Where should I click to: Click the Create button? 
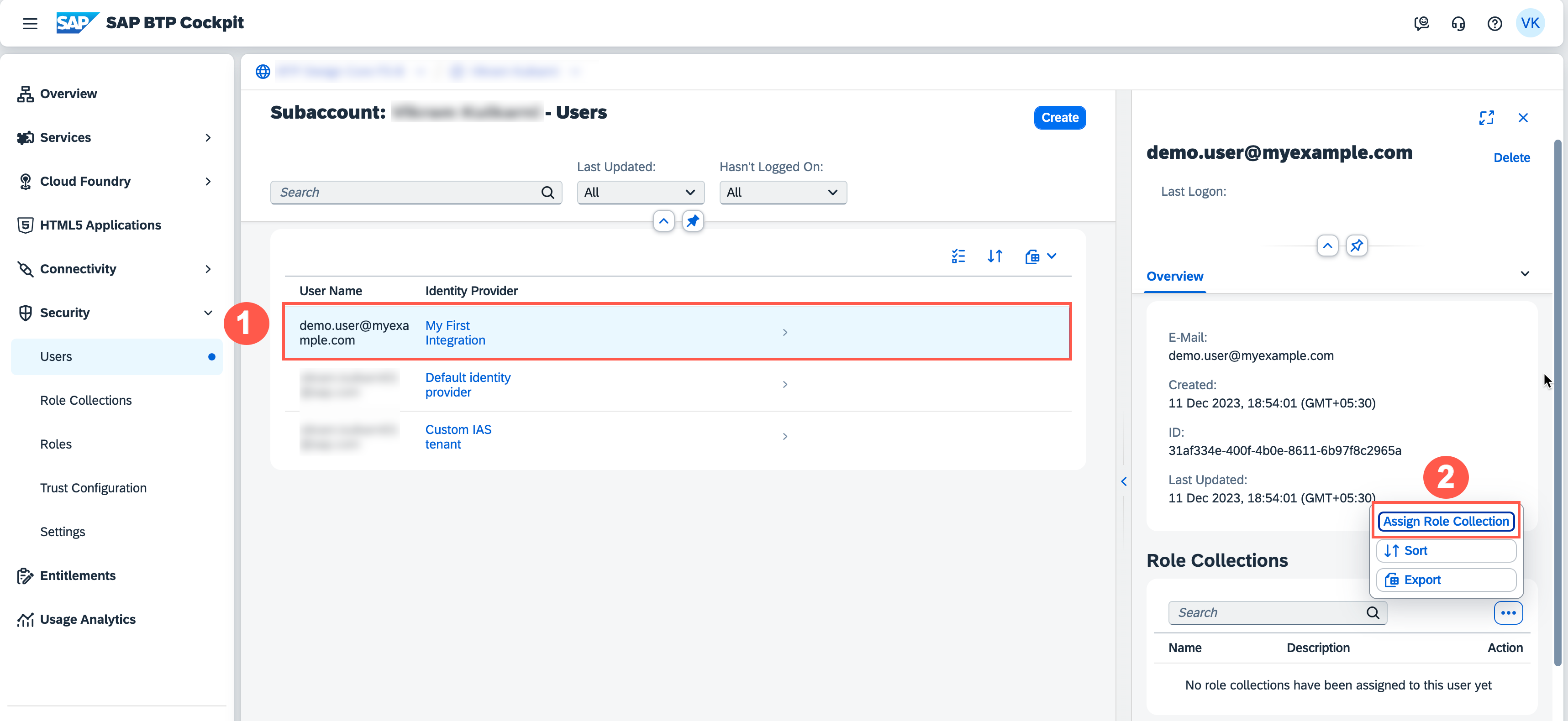[x=1060, y=117]
